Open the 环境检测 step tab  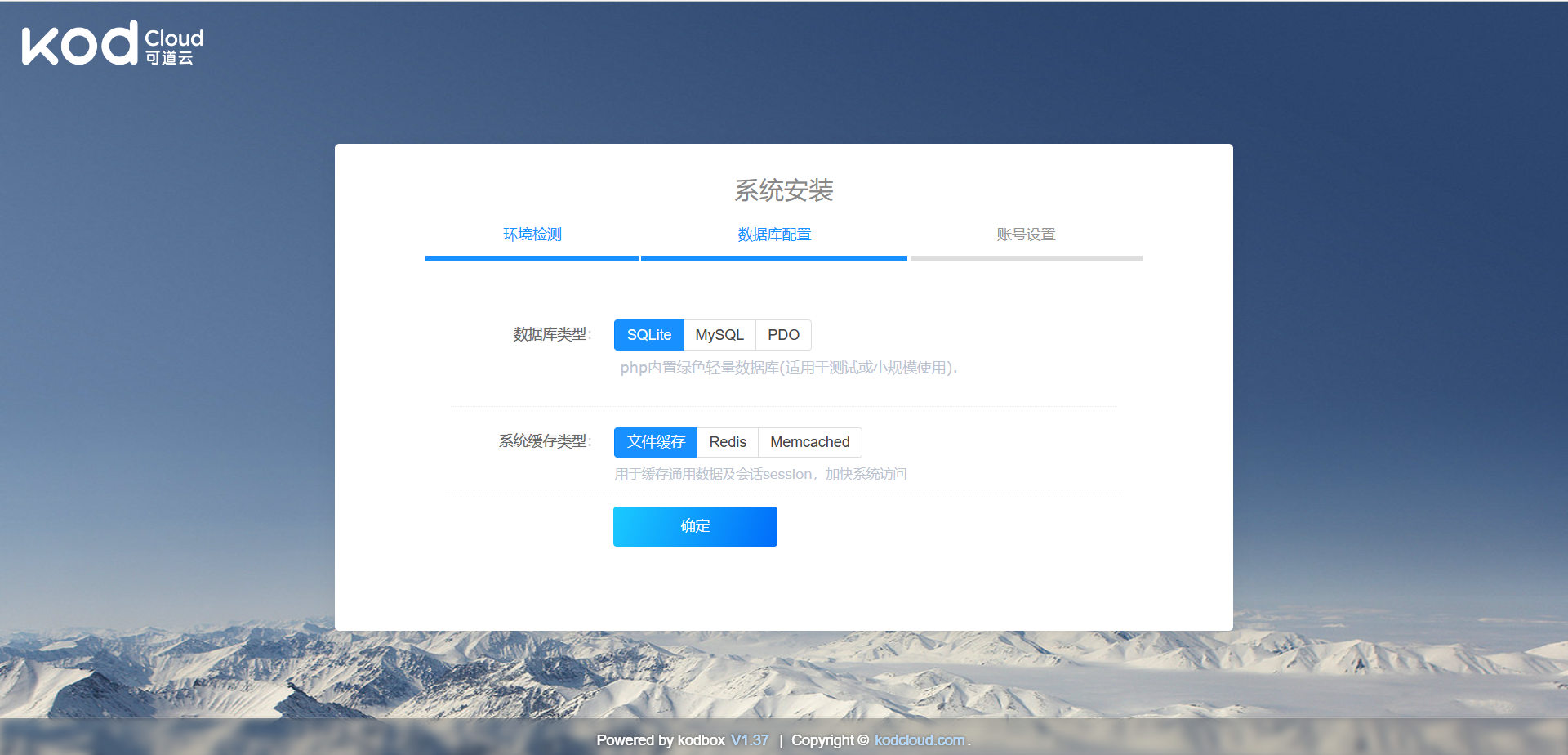532,235
